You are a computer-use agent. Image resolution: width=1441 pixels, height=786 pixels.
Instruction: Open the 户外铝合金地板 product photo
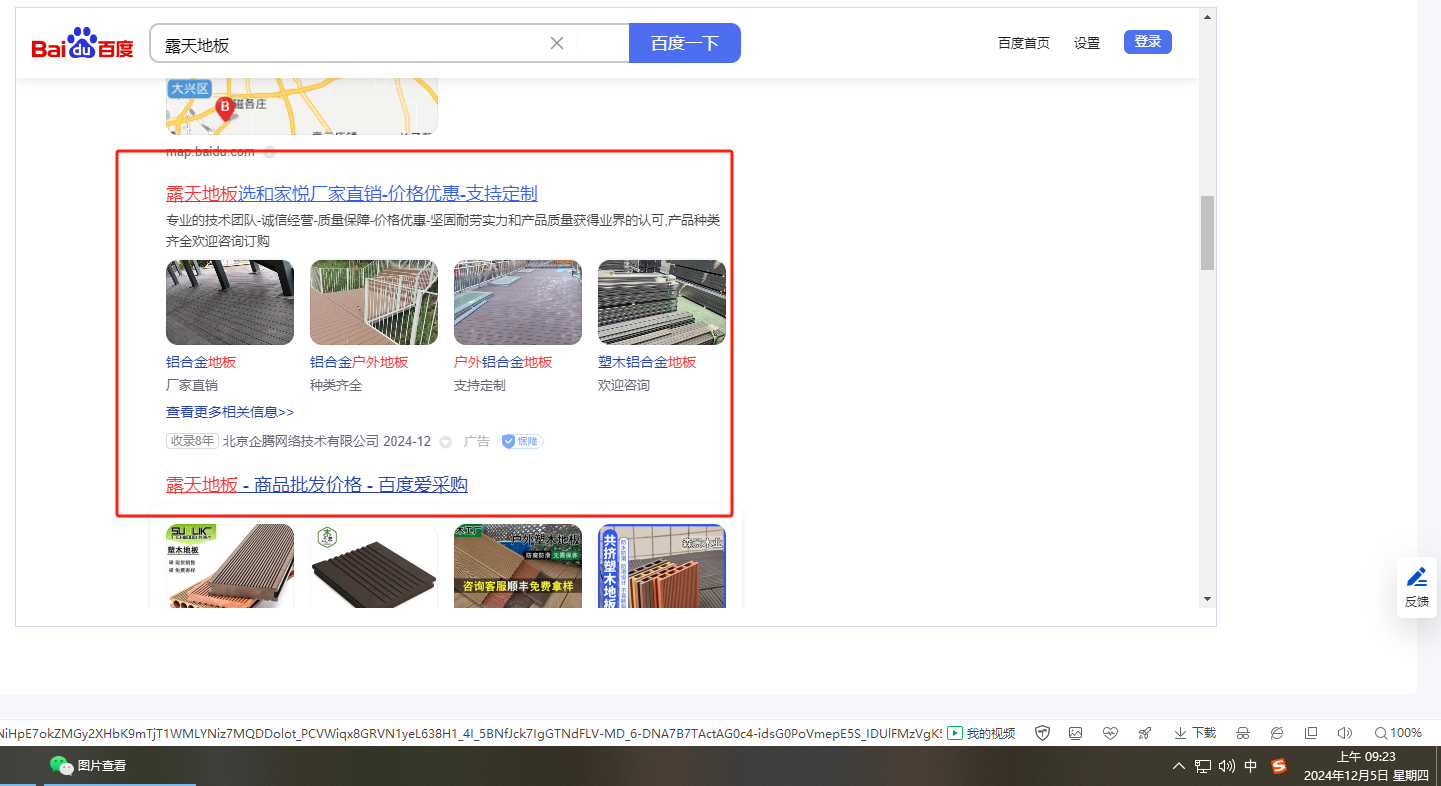(x=518, y=302)
